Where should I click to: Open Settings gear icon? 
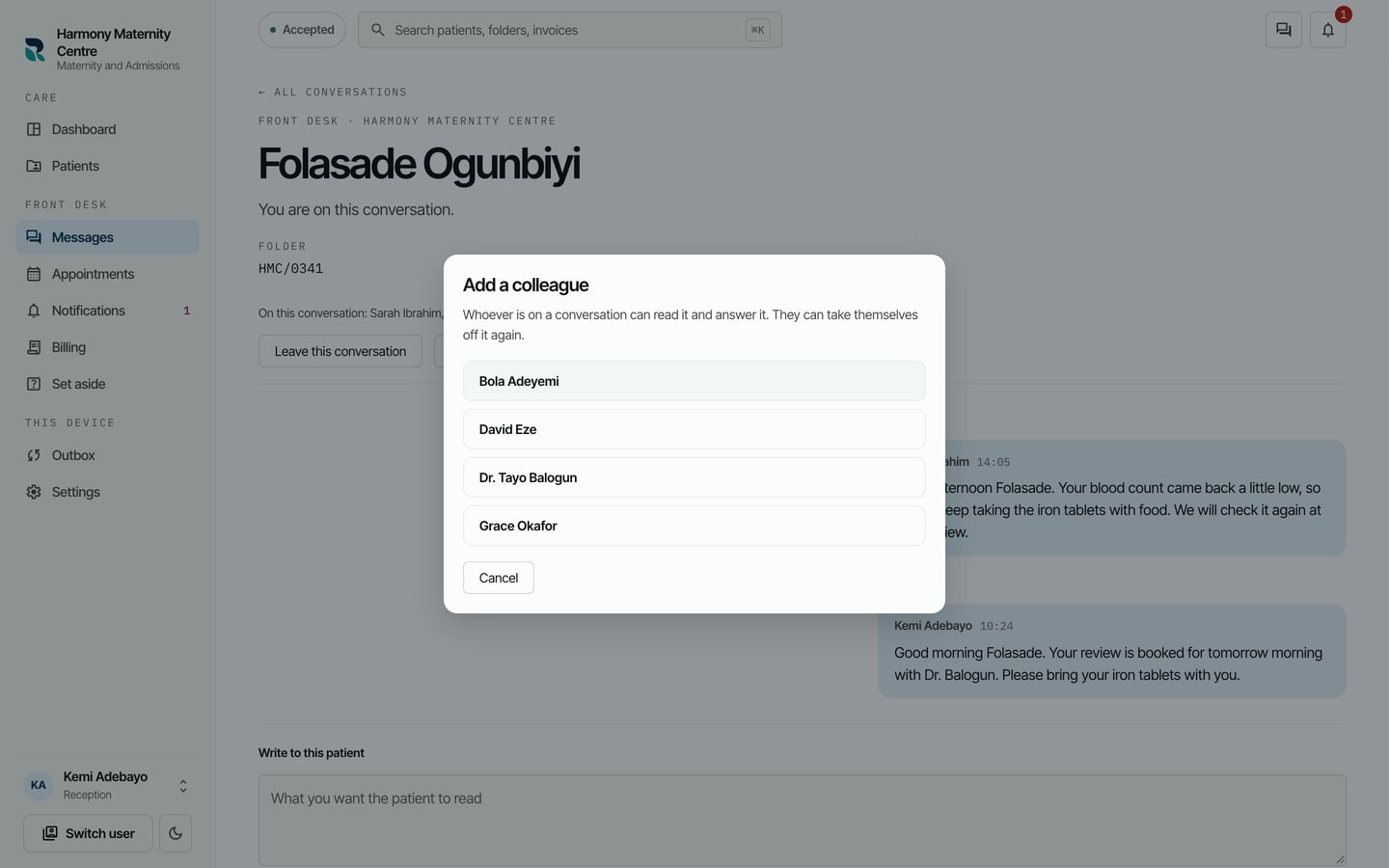click(34, 492)
